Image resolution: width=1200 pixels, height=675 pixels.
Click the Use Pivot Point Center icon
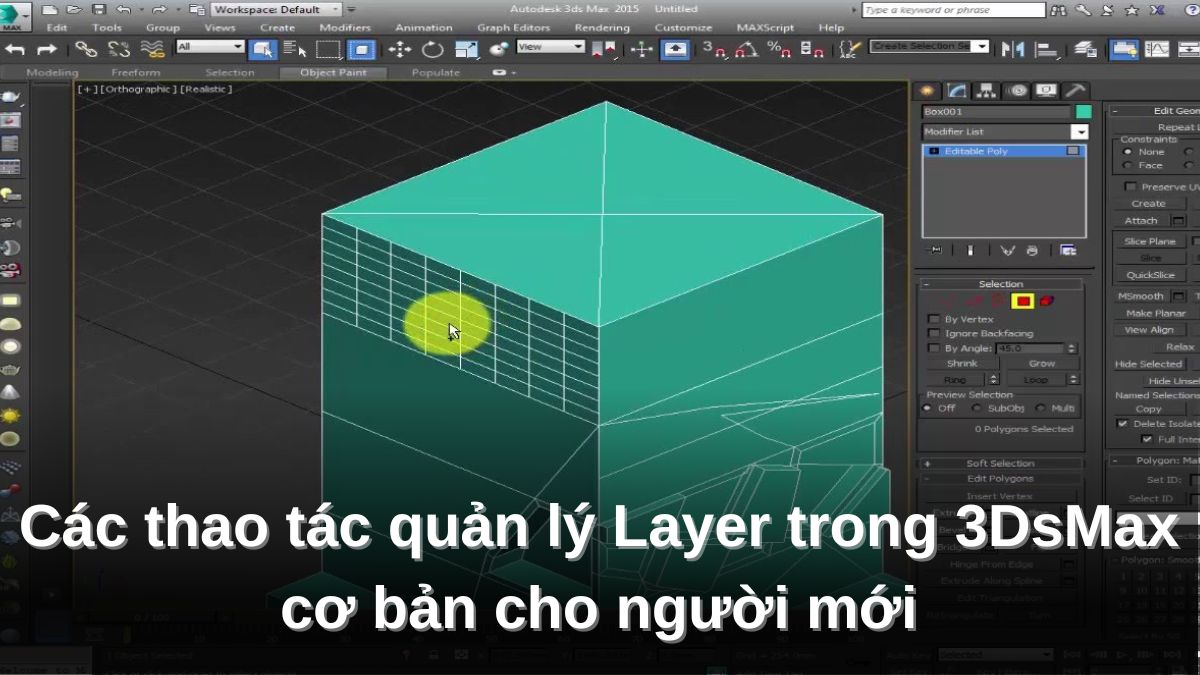coord(603,48)
